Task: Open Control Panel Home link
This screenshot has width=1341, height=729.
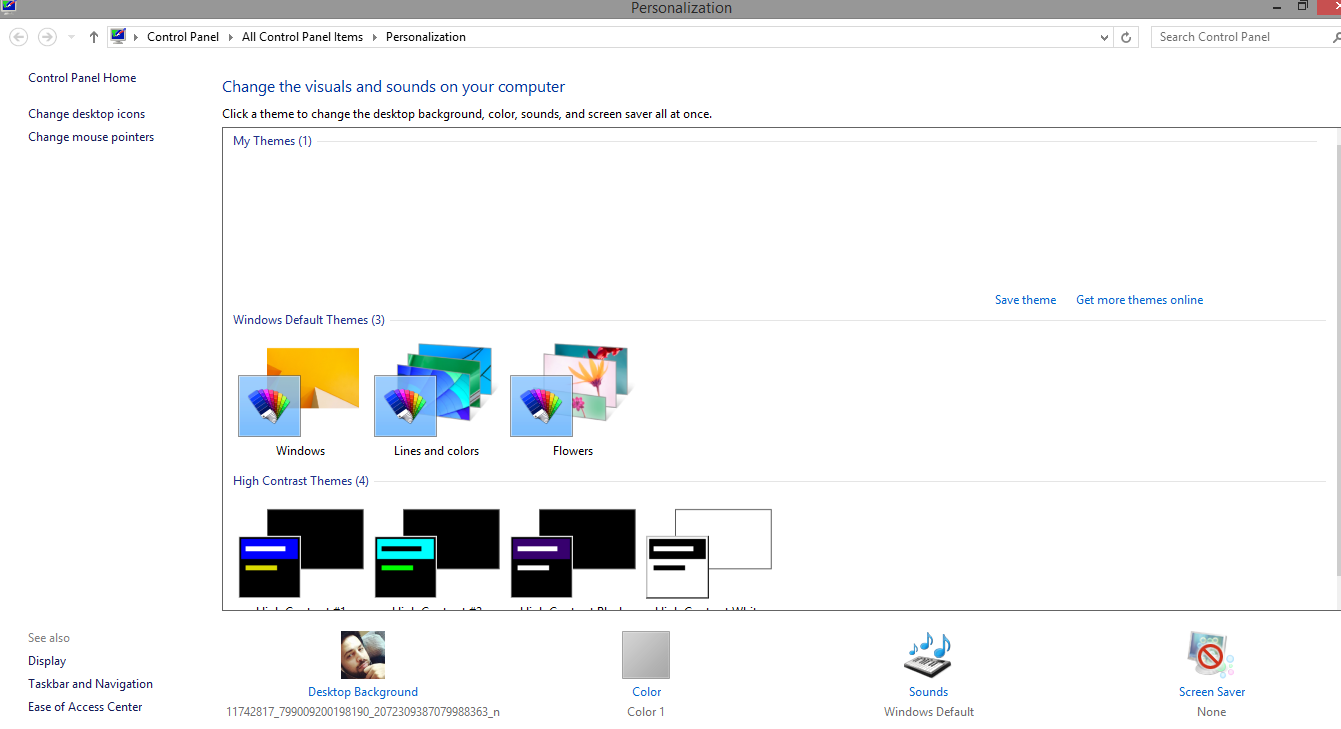Action: pos(82,78)
